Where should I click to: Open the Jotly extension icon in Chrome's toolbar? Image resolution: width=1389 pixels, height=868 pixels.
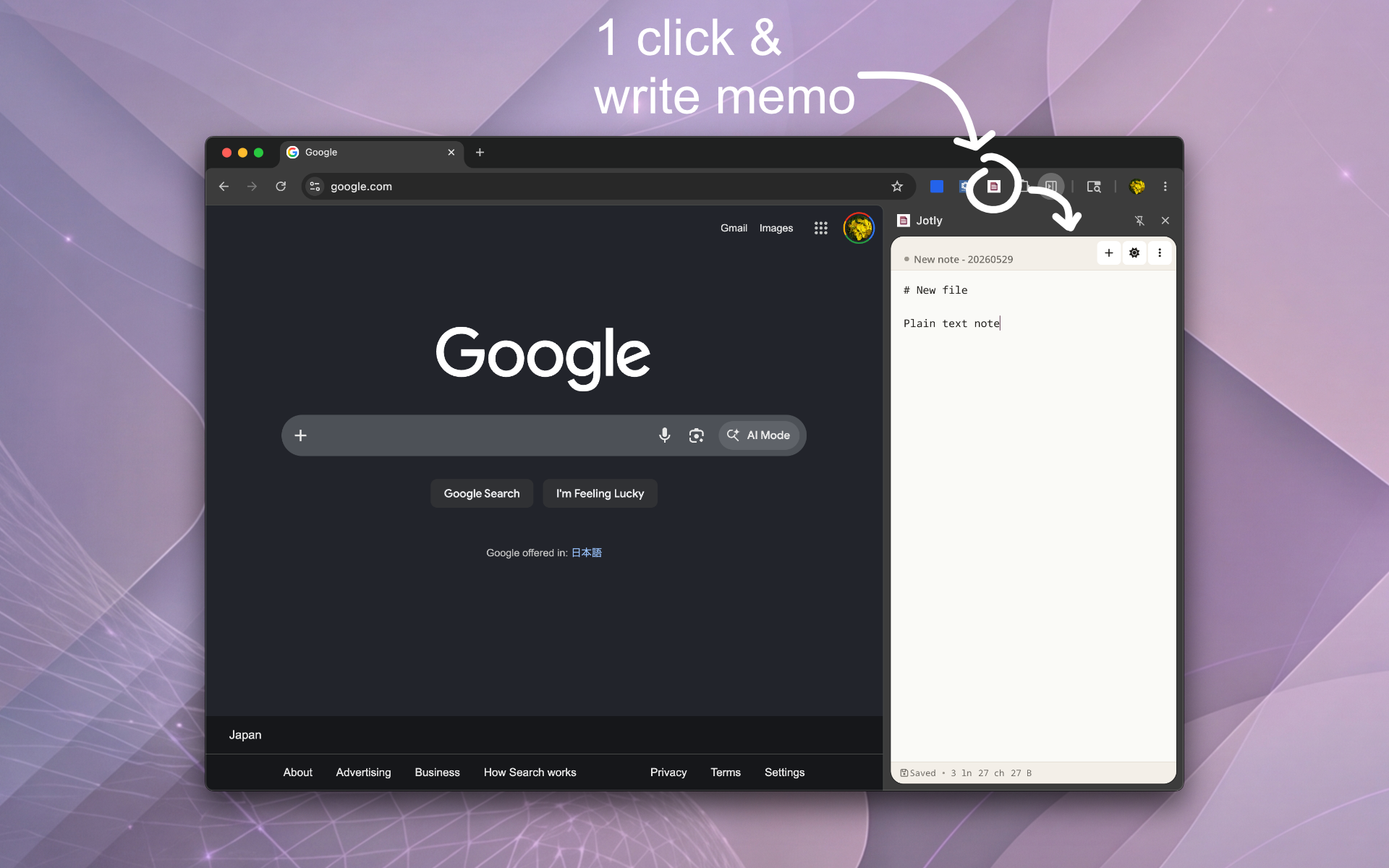tap(993, 187)
